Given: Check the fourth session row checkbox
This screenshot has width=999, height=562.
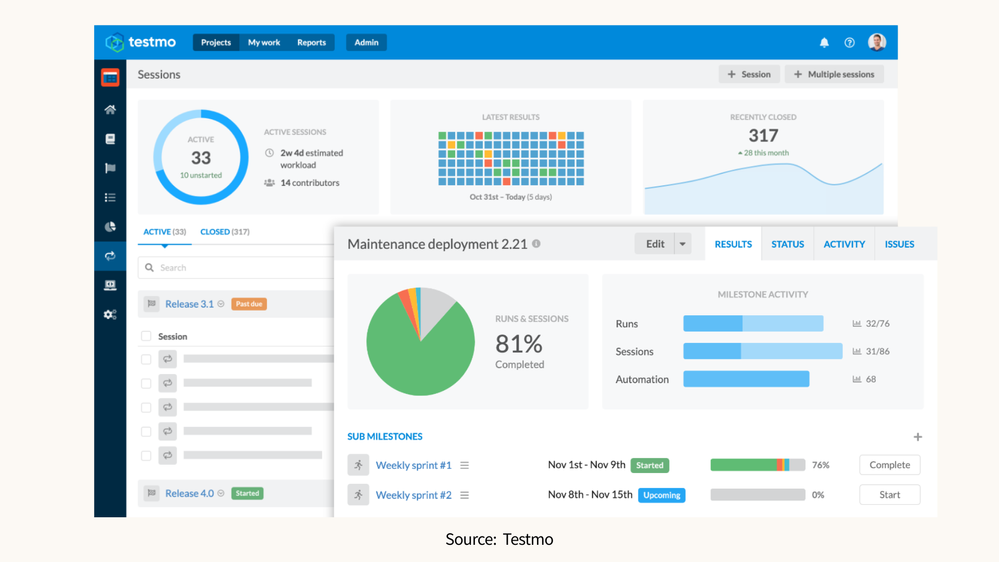Looking at the screenshot, I should click(146, 431).
